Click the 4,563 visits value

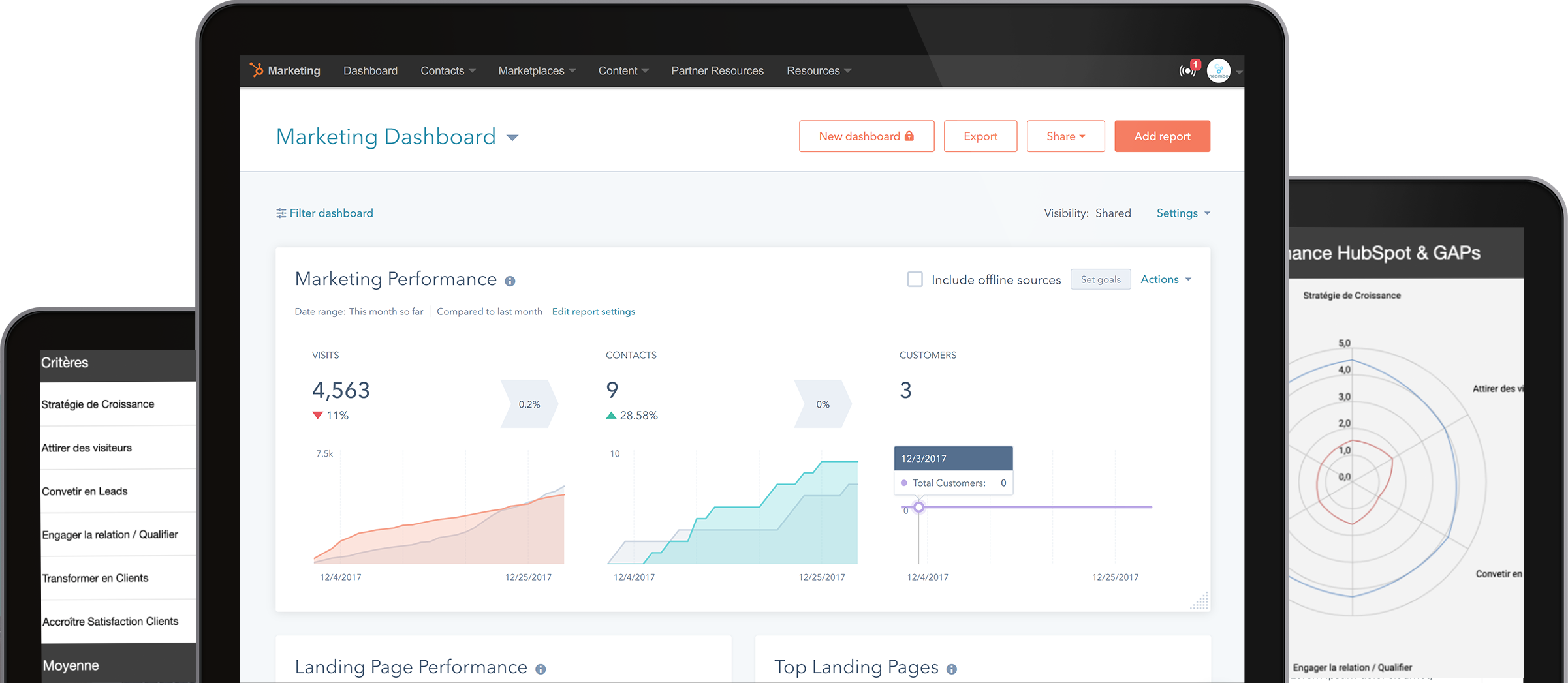pos(341,390)
